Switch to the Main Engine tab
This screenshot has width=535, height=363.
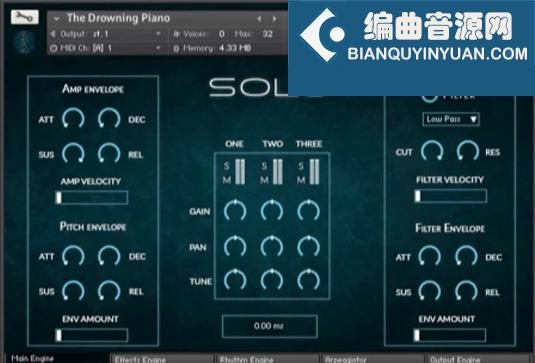coord(57,358)
